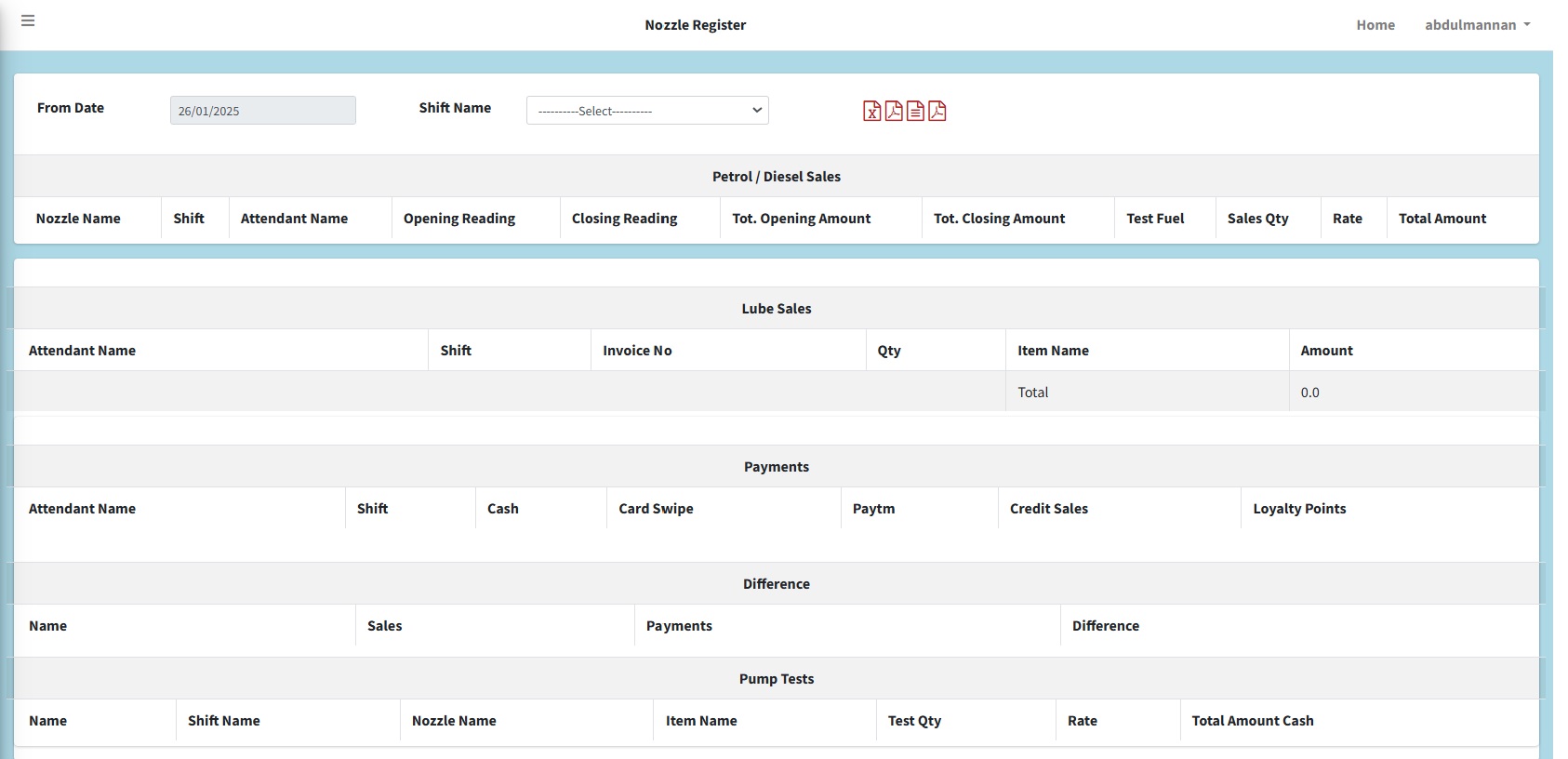Screen dimensions: 1568x759
Task: Click the Paytm column header
Action: [x=873, y=509]
